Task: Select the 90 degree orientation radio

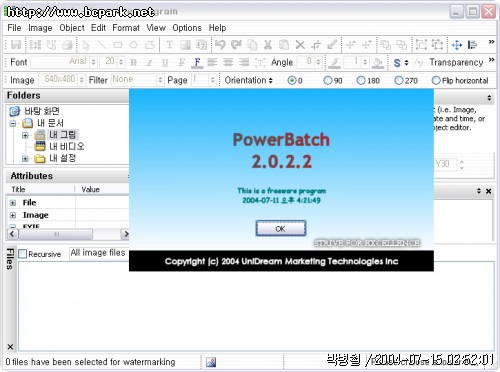Action: pyautogui.click(x=328, y=80)
